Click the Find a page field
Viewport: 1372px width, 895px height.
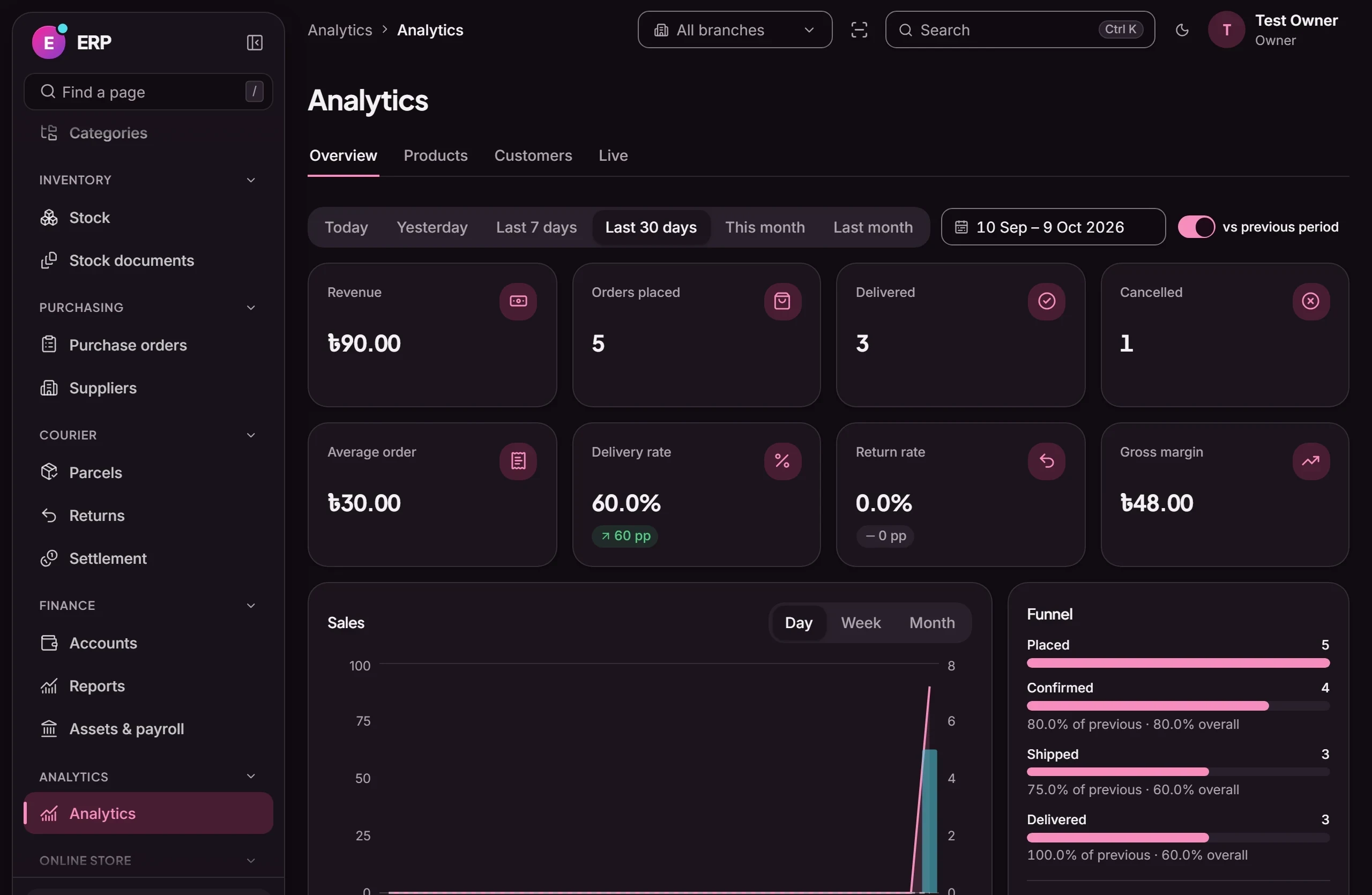coord(148,92)
